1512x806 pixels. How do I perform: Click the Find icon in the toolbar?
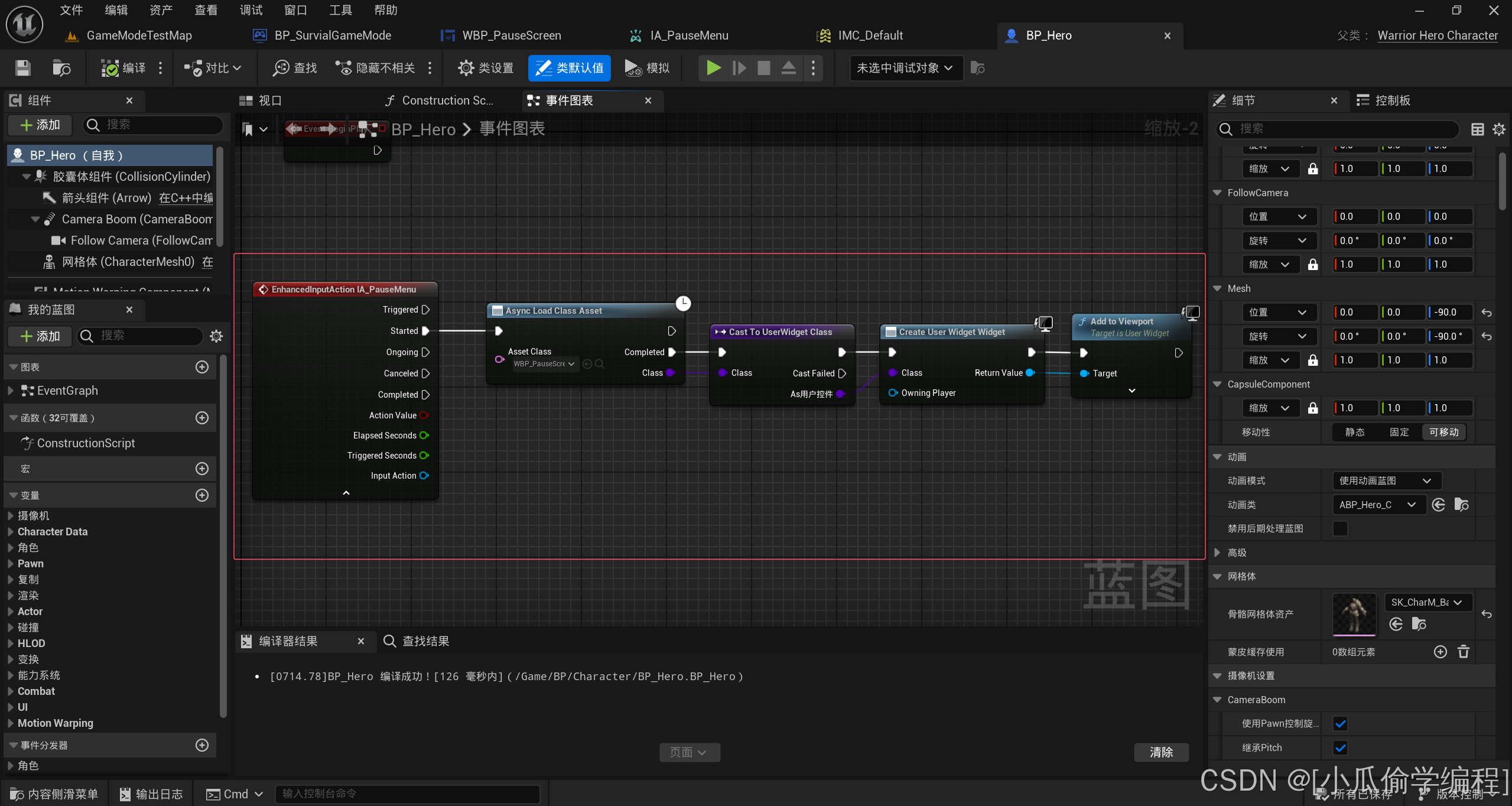[281, 68]
